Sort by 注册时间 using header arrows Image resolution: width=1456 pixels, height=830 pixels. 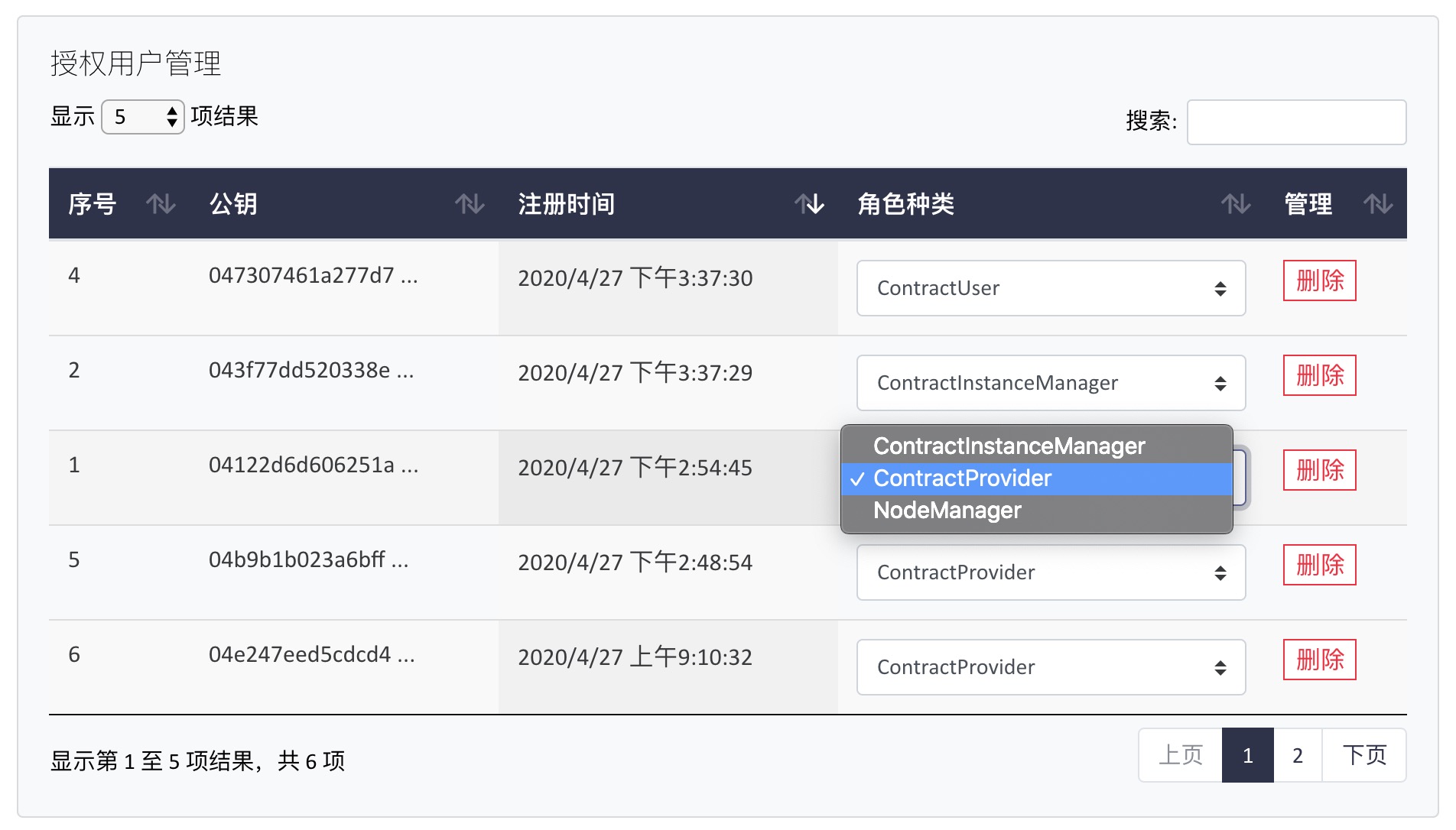(808, 204)
